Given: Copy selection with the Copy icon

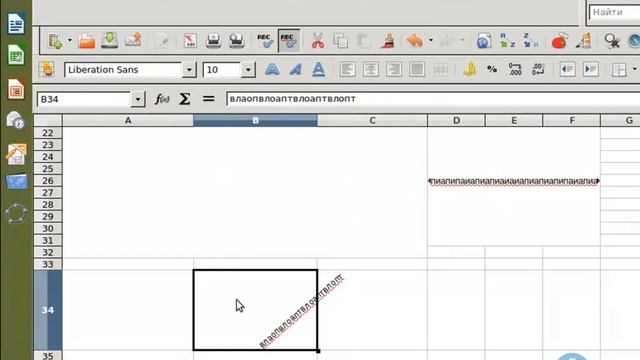Looking at the screenshot, I should click(340, 41).
